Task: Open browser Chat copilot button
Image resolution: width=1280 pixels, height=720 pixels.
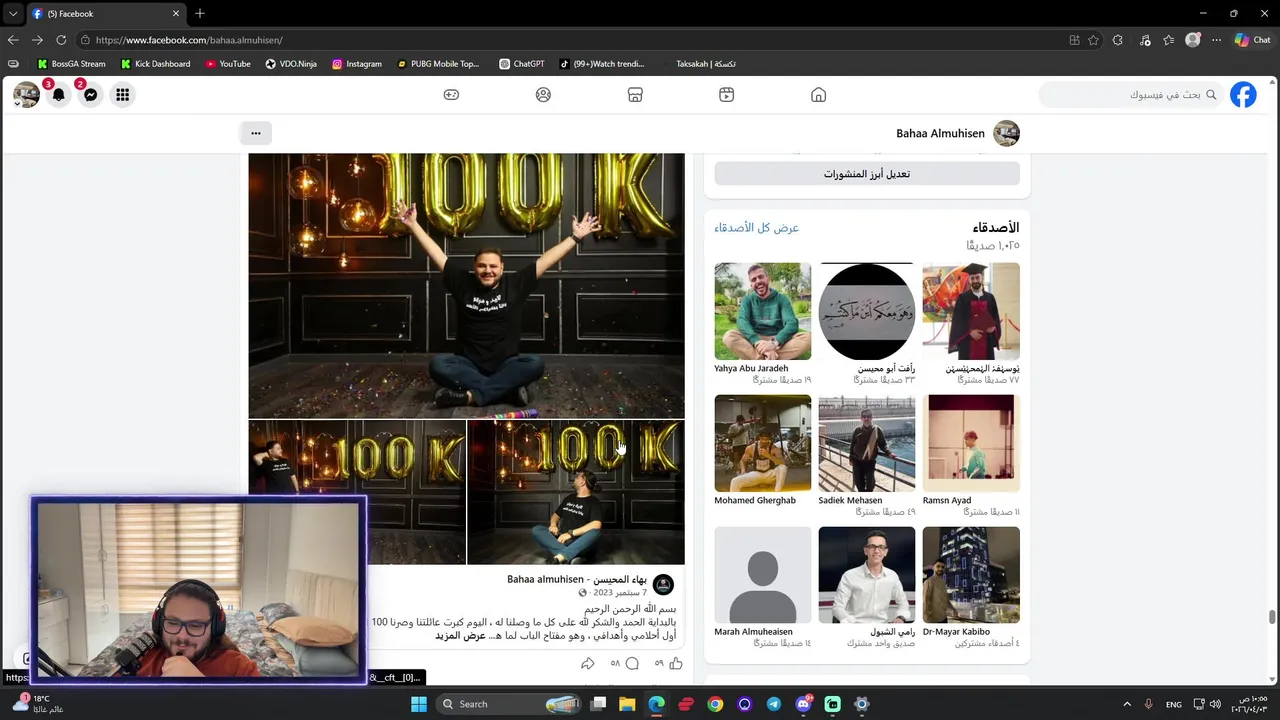Action: pyautogui.click(x=1252, y=40)
